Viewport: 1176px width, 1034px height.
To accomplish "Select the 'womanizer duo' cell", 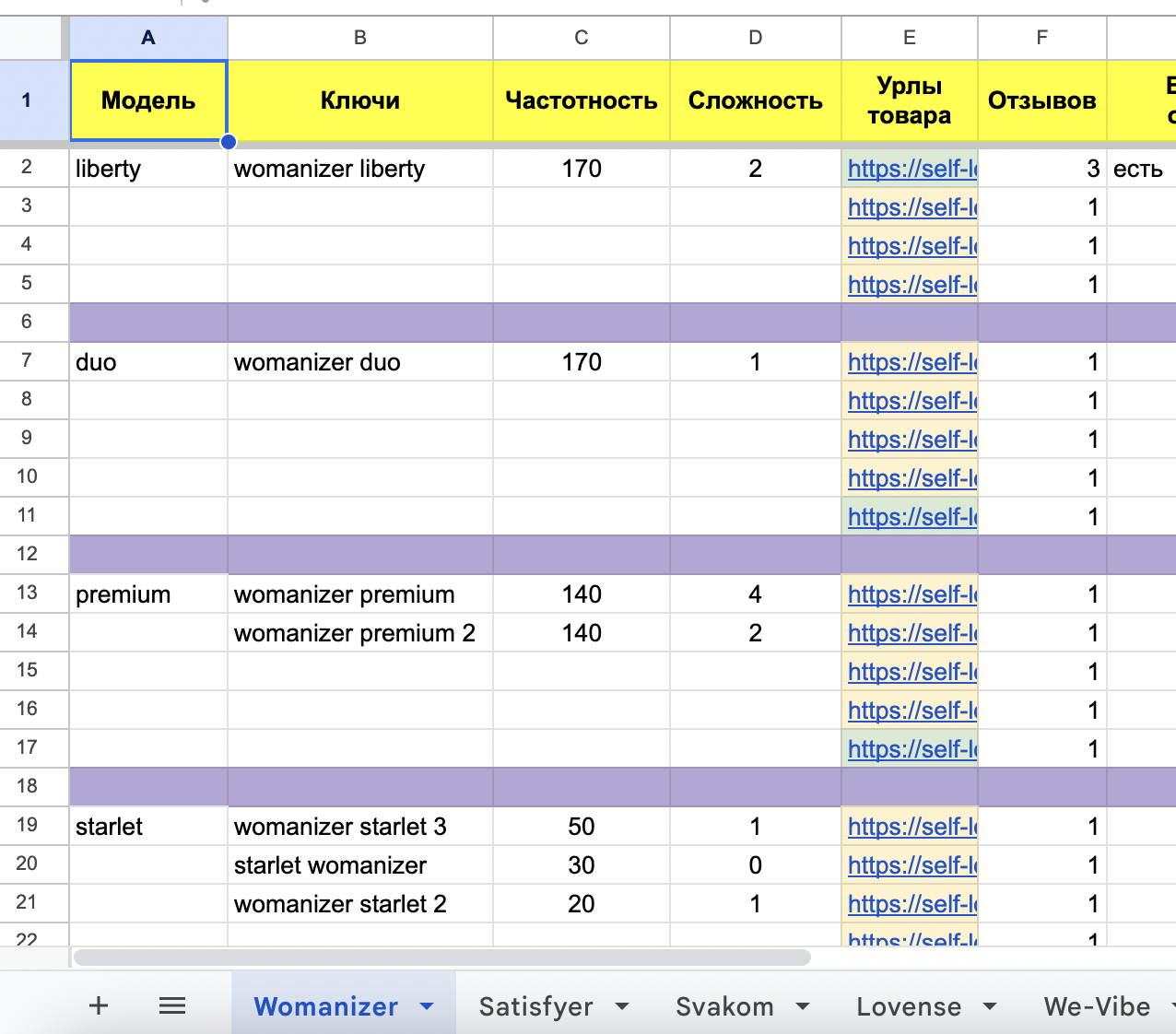I will [x=360, y=362].
